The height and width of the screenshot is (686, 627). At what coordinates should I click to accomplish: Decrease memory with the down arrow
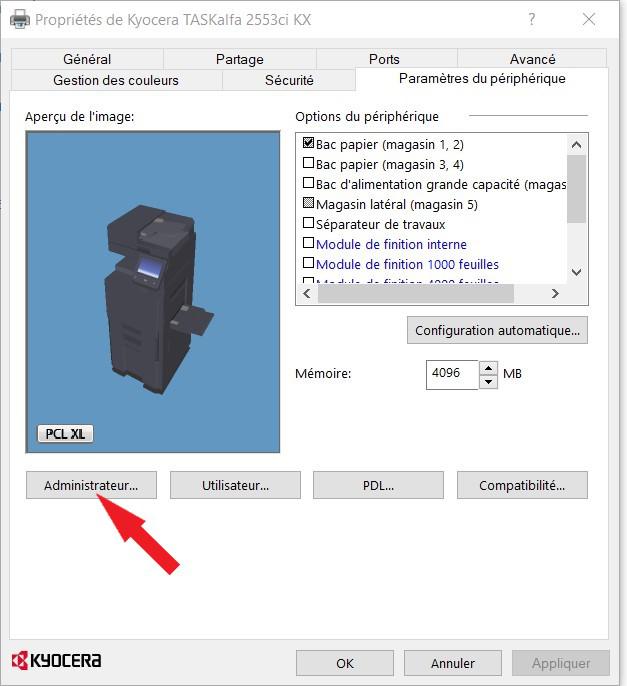point(488,381)
